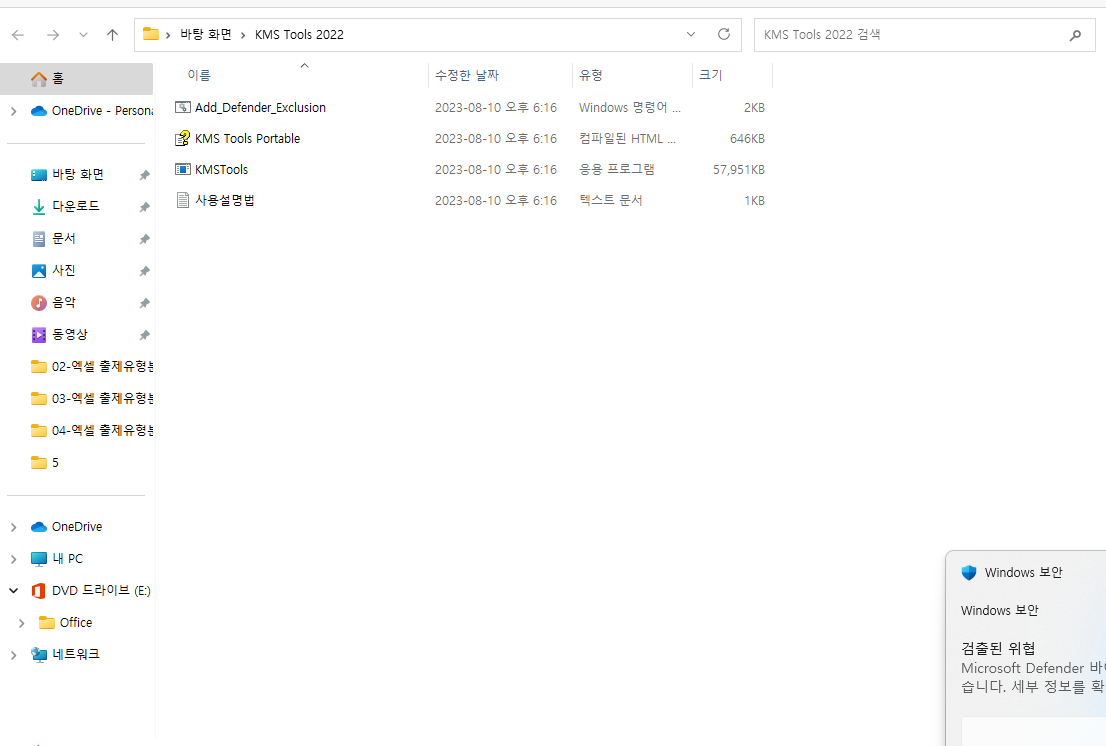Open the 03-엑셀 출제유형 folder in sidebar

click(x=92, y=398)
